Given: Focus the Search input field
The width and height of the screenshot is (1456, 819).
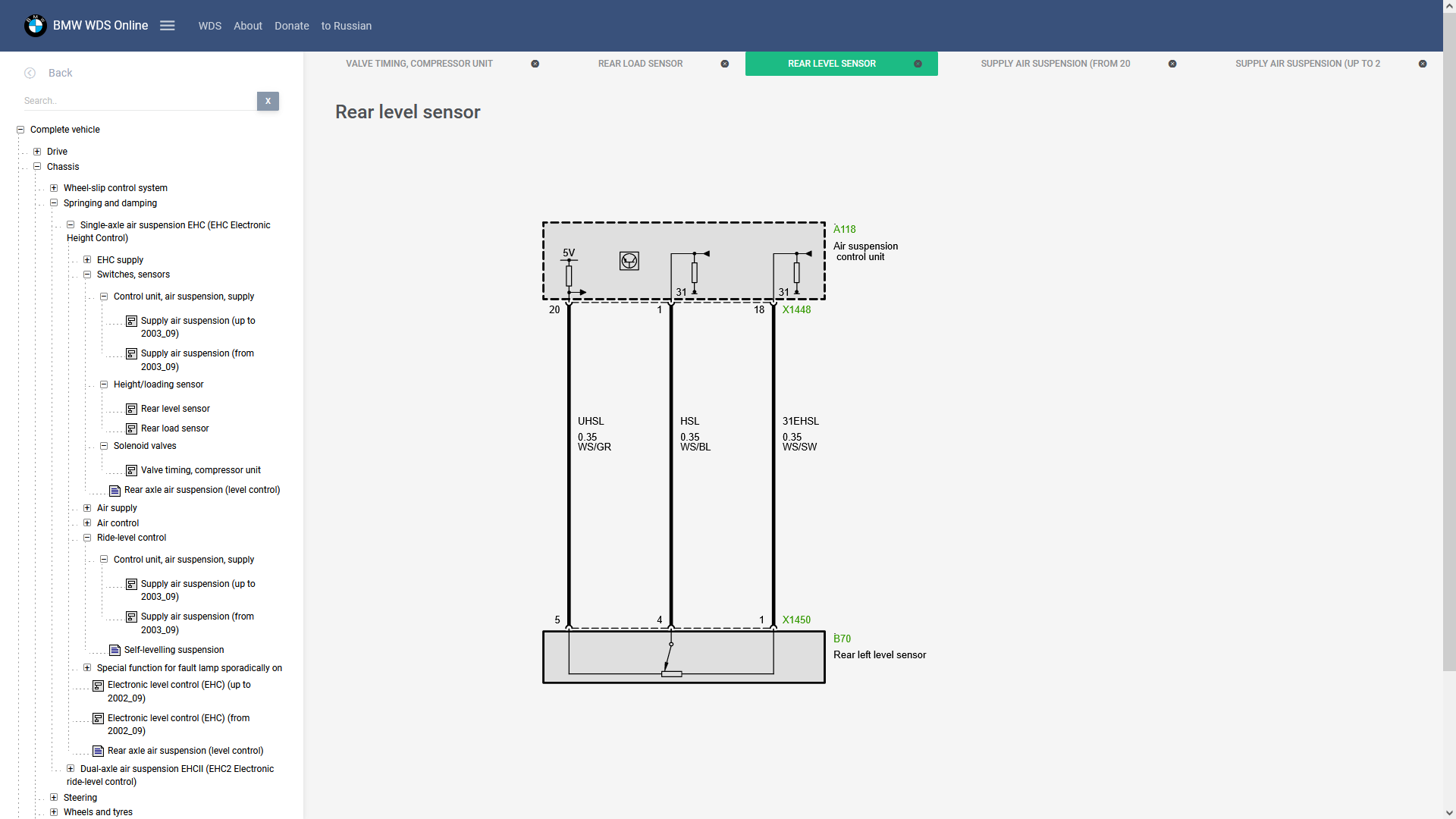Looking at the screenshot, I should click(139, 101).
